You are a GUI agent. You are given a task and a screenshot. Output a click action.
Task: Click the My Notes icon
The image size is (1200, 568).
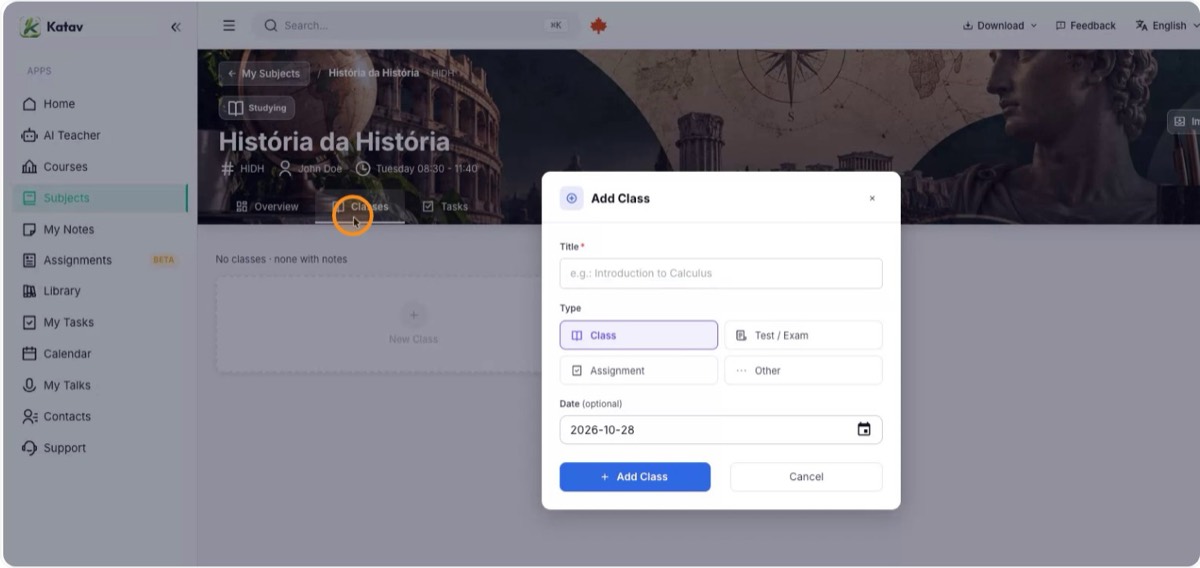[29, 229]
